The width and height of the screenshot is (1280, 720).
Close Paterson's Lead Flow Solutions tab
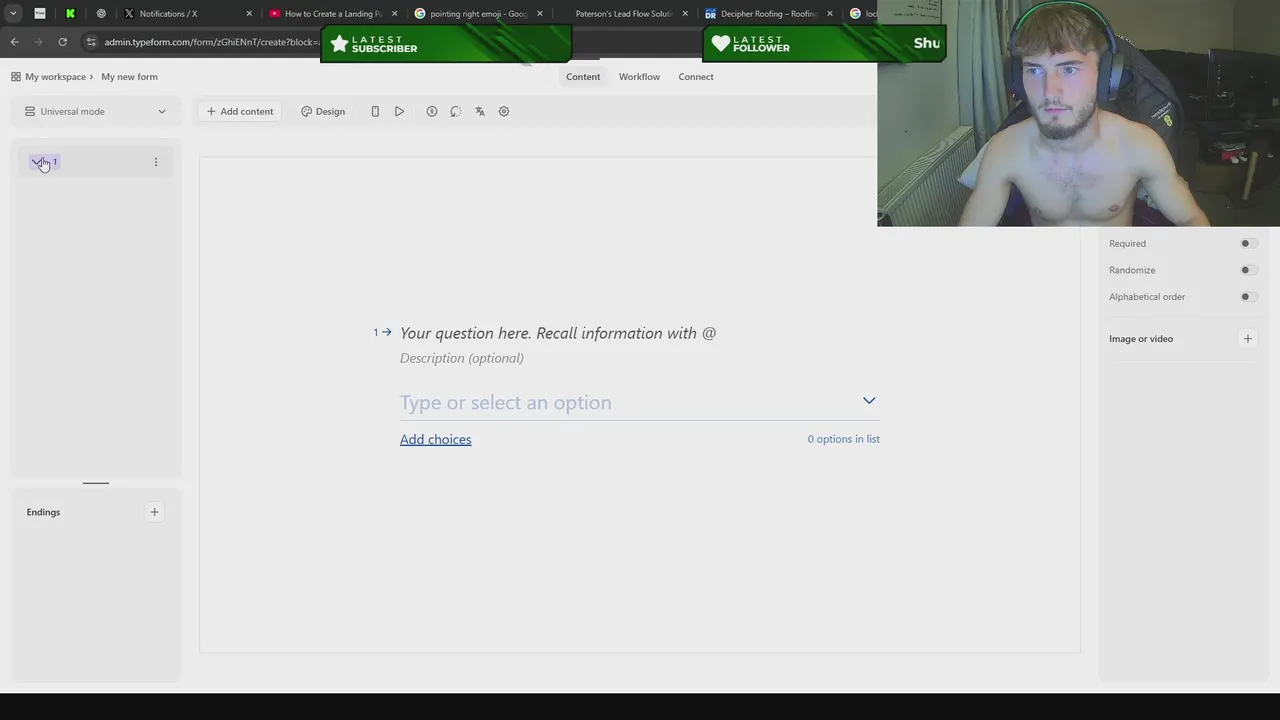point(685,14)
